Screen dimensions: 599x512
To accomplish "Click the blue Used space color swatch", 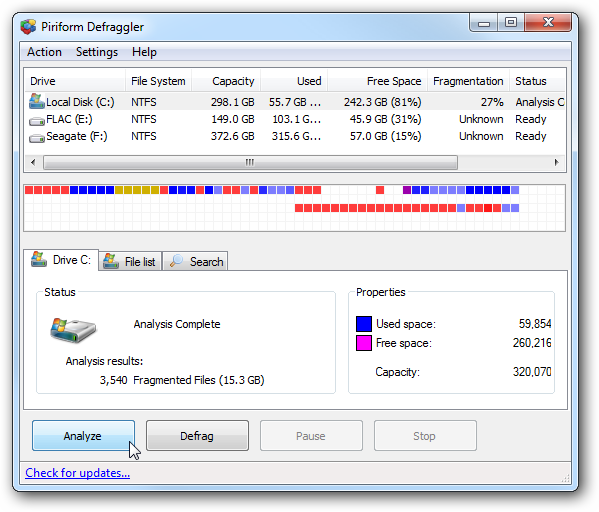I will pyautogui.click(x=364, y=324).
